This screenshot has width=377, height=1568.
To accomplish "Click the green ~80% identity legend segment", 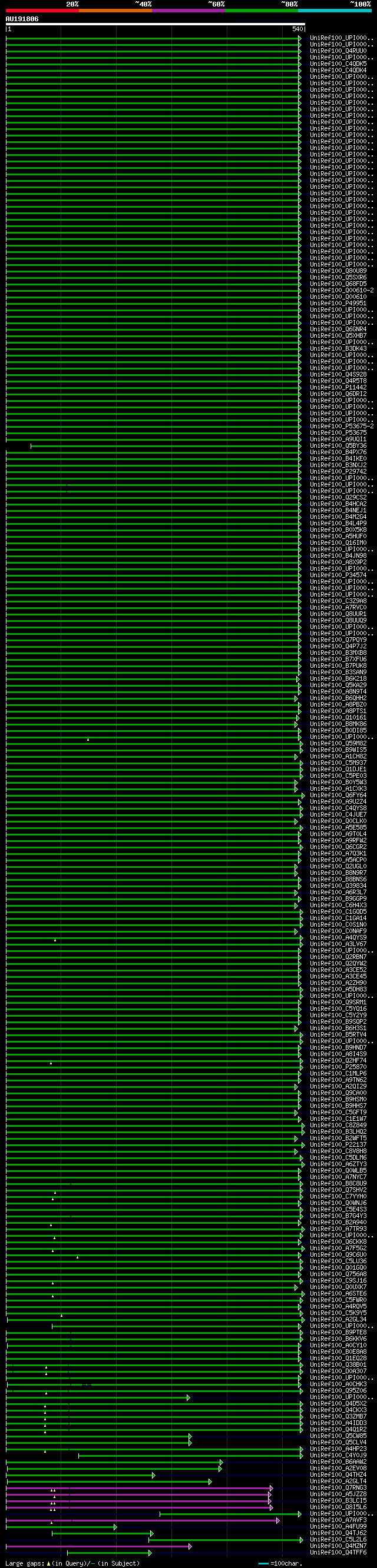I will click(x=262, y=11).
